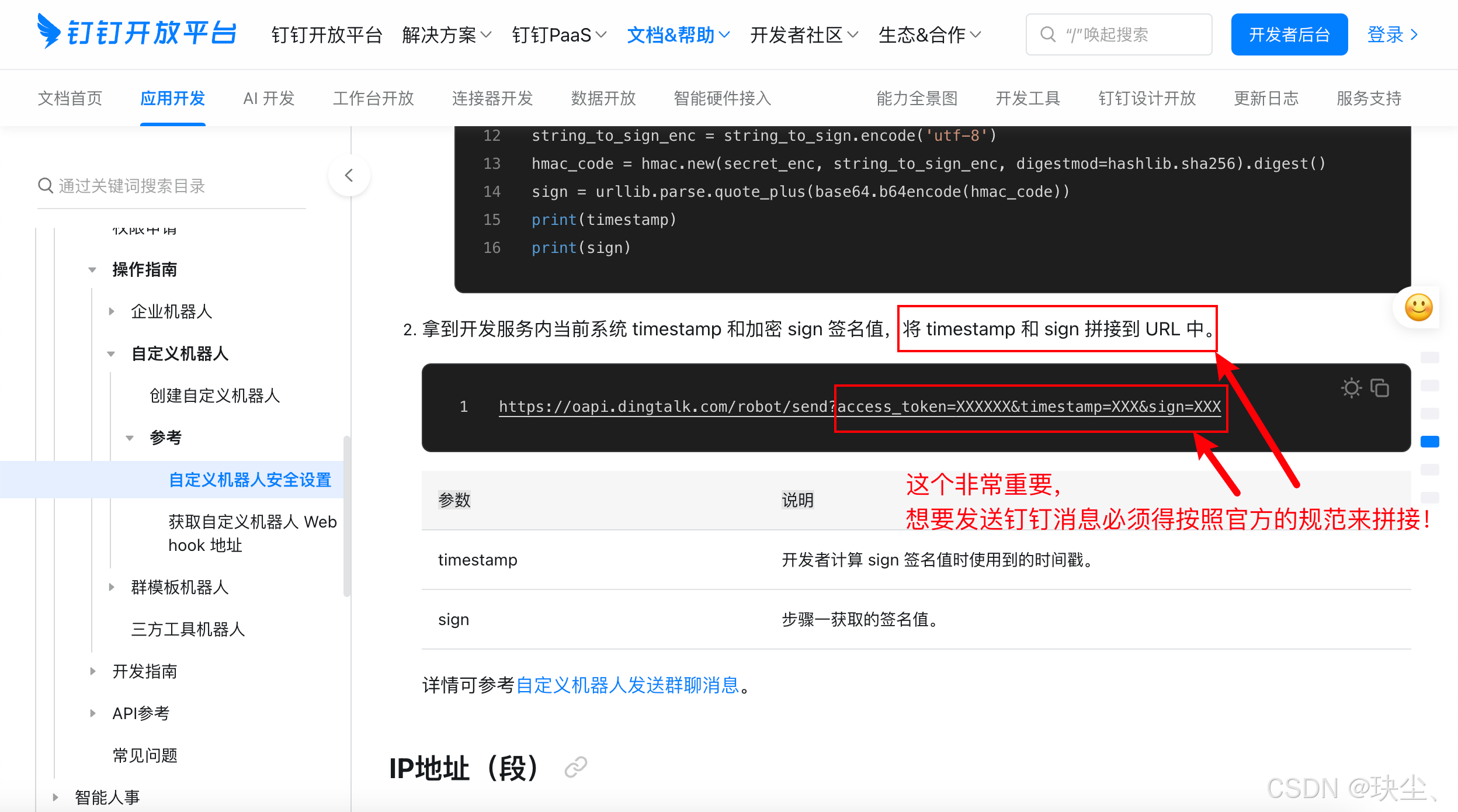Screen dimensions: 1458x812
Task: Open the 连接器开发 tab
Action: pos(492,98)
